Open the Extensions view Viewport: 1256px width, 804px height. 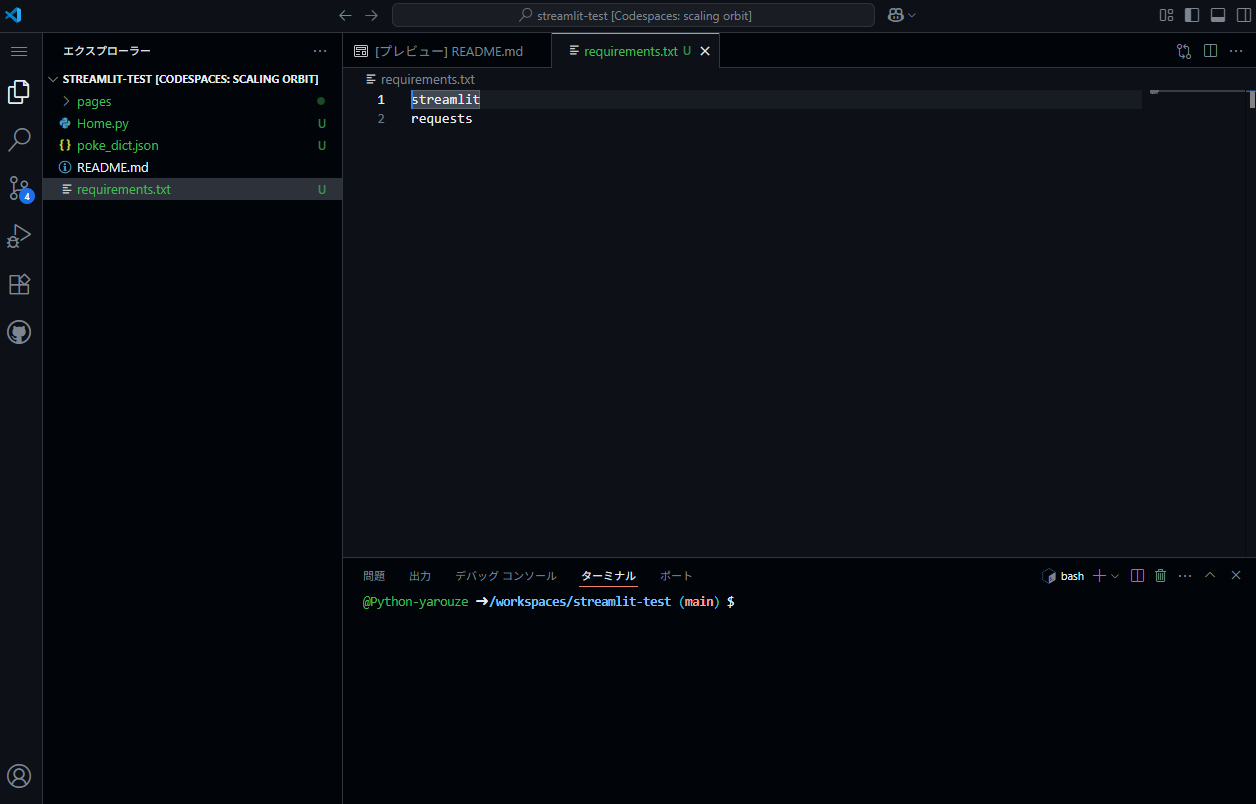tap(19, 284)
